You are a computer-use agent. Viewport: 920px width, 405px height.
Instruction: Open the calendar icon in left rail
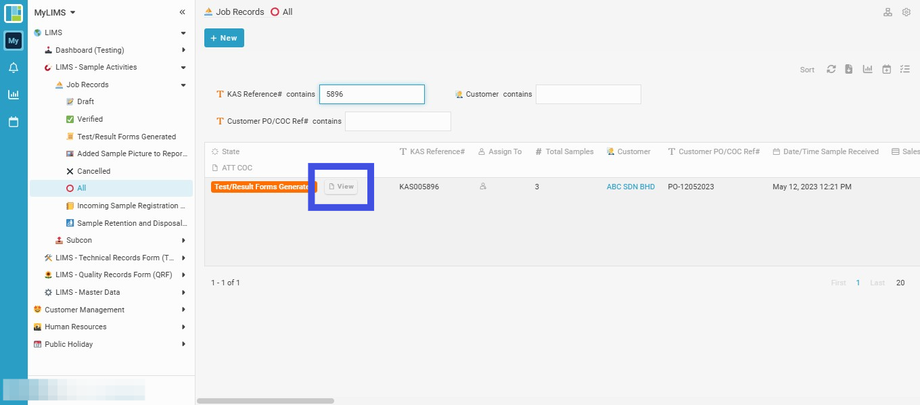(13, 122)
